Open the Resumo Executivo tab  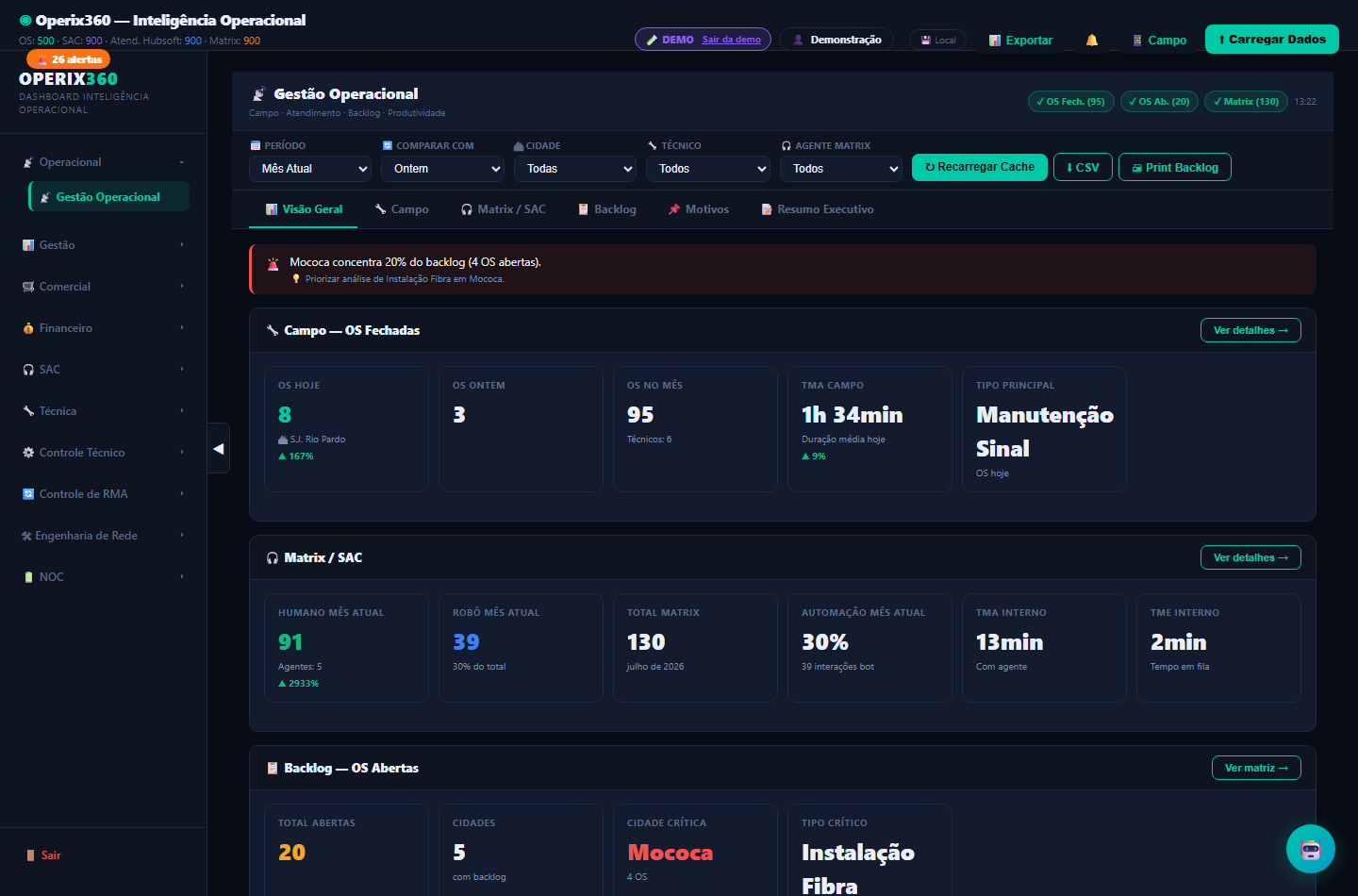click(x=818, y=209)
